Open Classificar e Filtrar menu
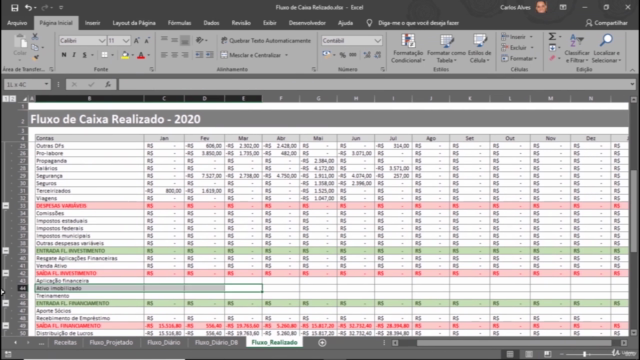 (x=577, y=49)
